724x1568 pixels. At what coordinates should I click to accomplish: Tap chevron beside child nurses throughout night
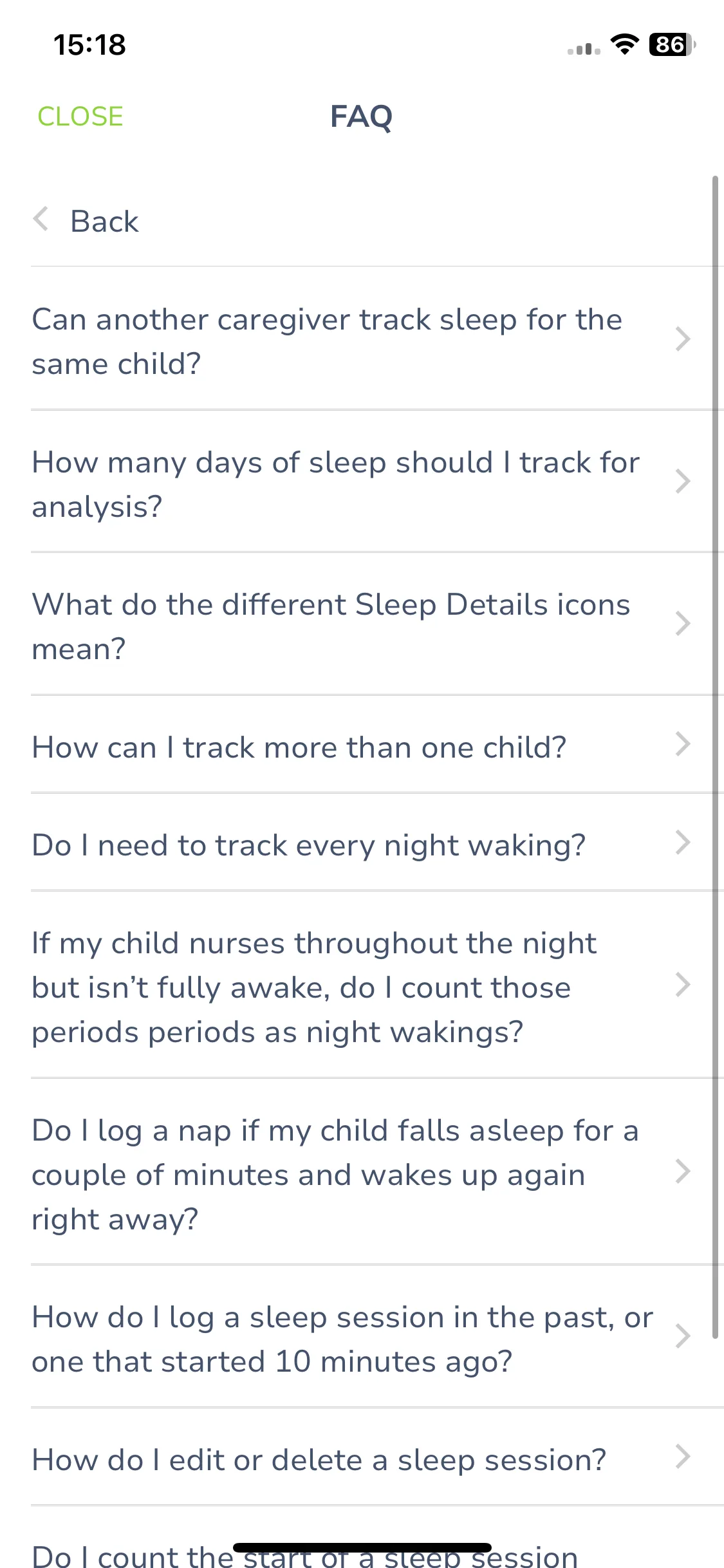pyautogui.click(x=683, y=984)
